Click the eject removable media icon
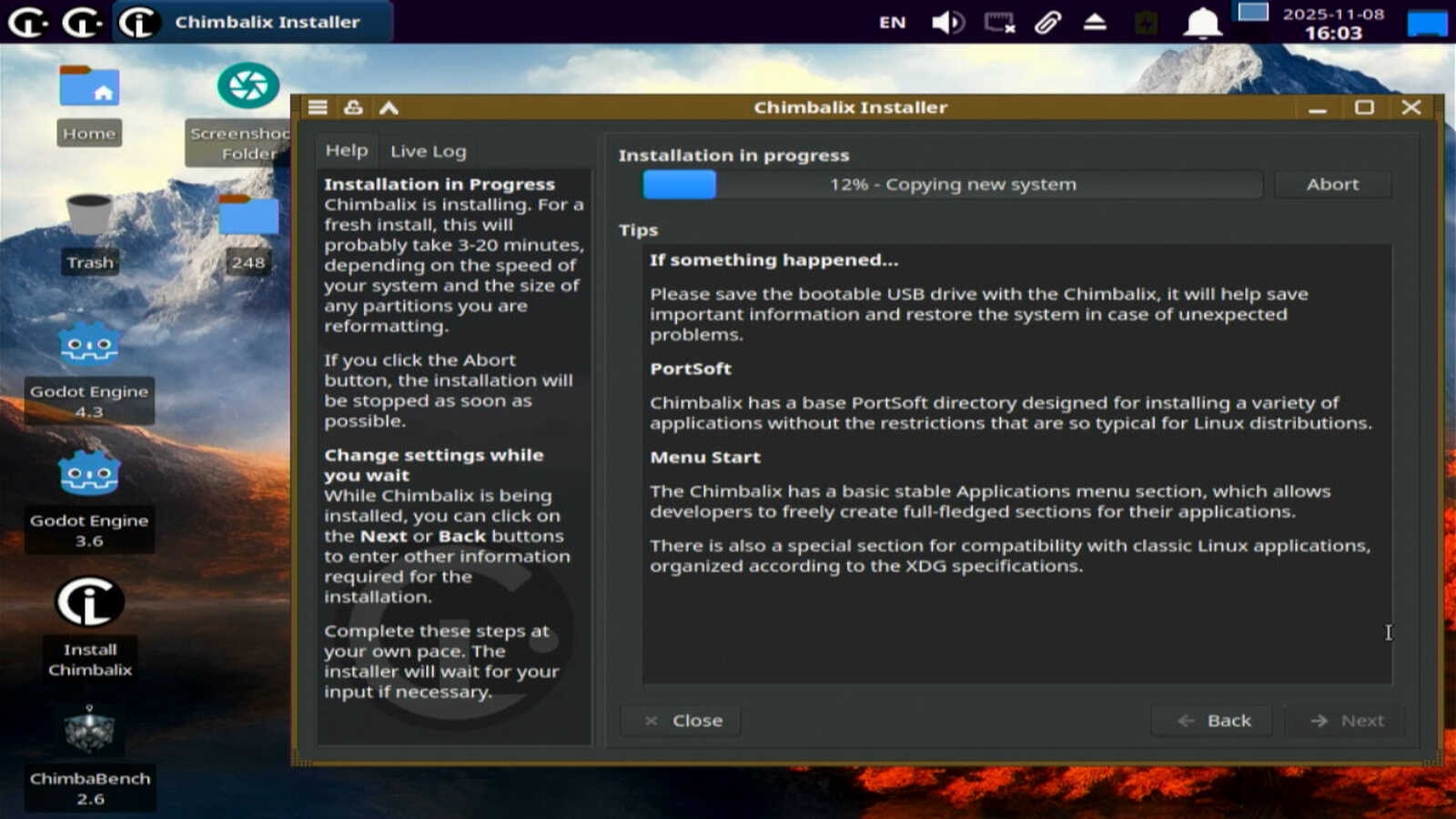Viewport: 1456px width, 819px height. pos(1095,22)
